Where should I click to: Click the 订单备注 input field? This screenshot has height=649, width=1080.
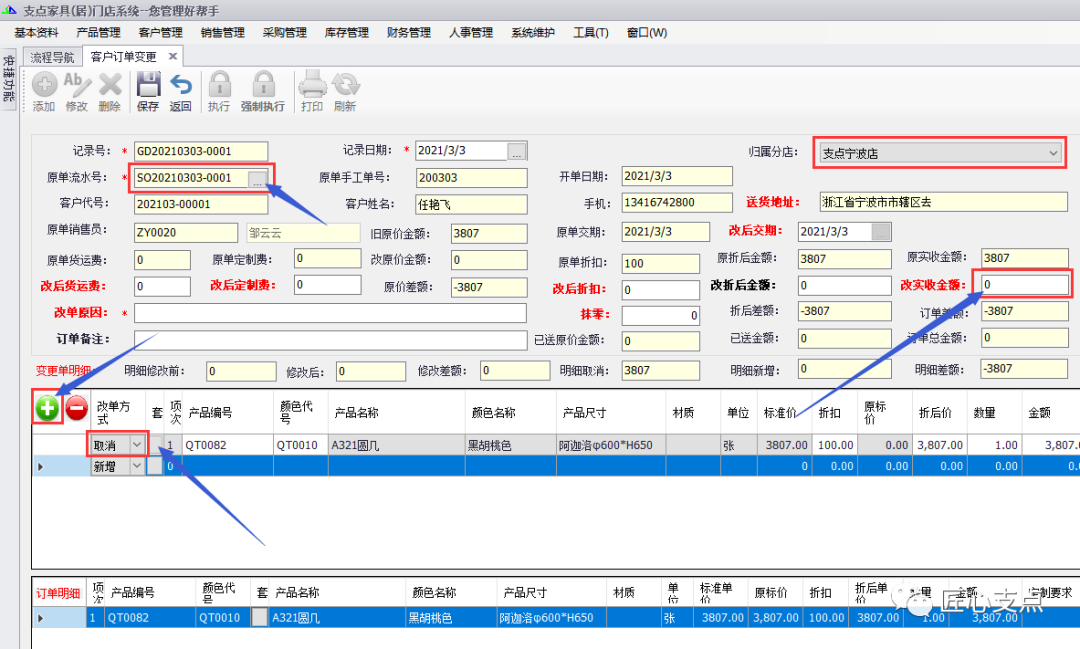(x=331, y=340)
